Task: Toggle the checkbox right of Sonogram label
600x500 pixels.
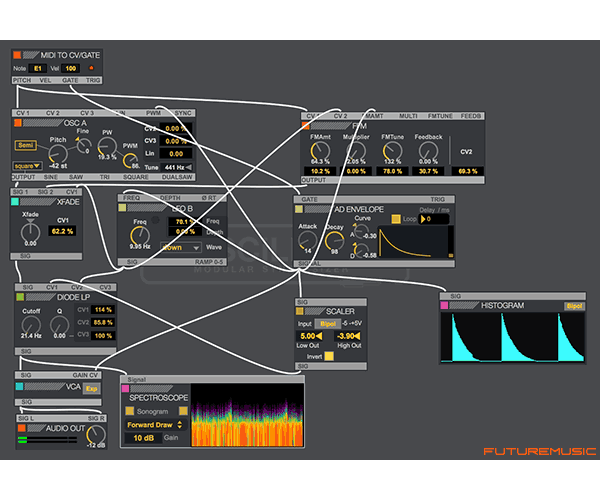Action: [183, 411]
